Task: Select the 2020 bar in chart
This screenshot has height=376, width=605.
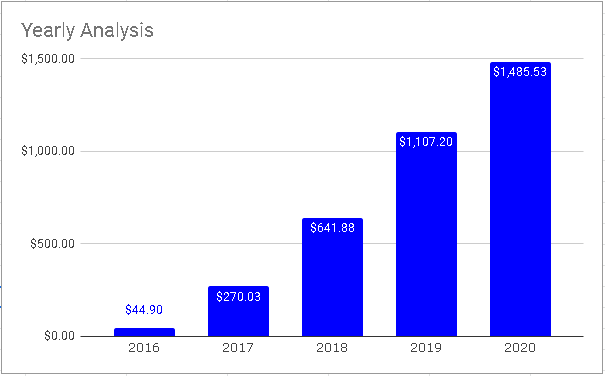Action: pos(521,199)
